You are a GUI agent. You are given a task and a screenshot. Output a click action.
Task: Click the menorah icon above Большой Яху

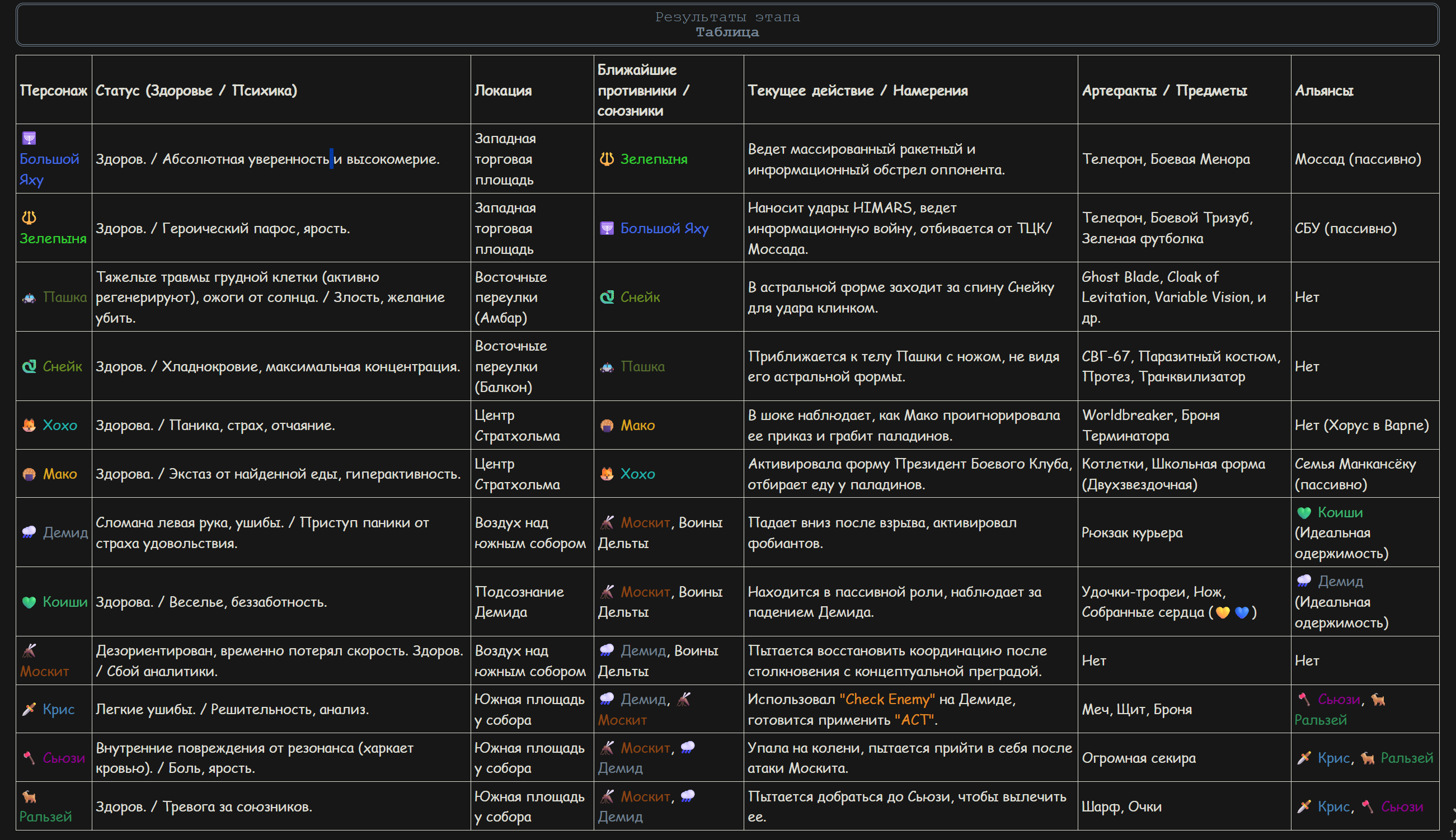point(29,139)
